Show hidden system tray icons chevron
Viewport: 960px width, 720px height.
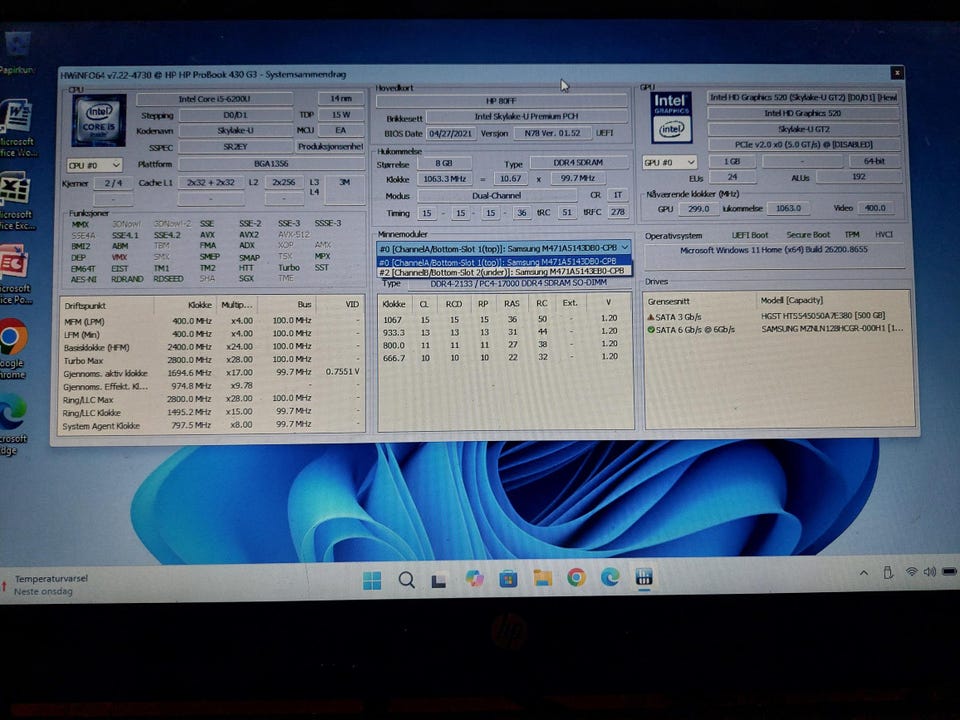864,573
